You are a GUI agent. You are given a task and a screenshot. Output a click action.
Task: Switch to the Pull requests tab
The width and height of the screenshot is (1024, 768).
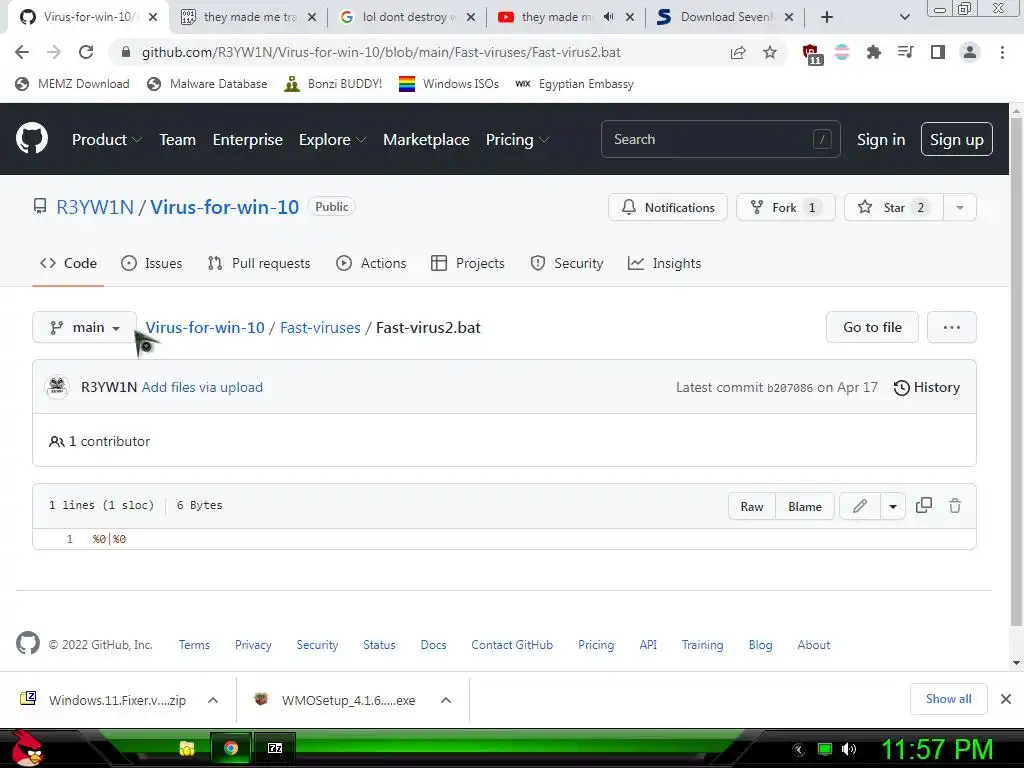pos(259,263)
